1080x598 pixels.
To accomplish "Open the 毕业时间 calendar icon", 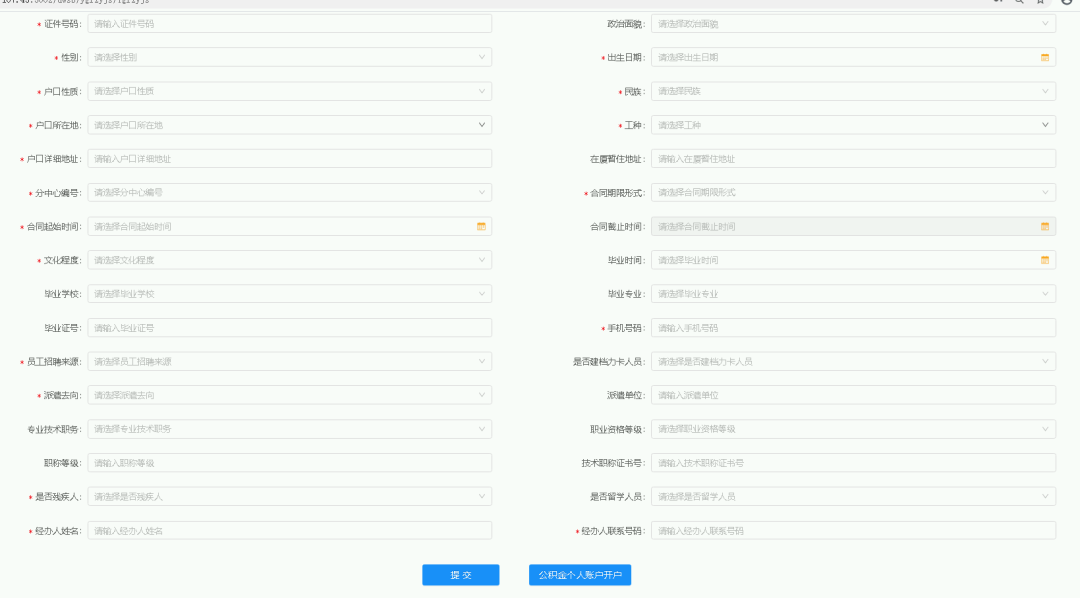I will click(x=1044, y=260).
